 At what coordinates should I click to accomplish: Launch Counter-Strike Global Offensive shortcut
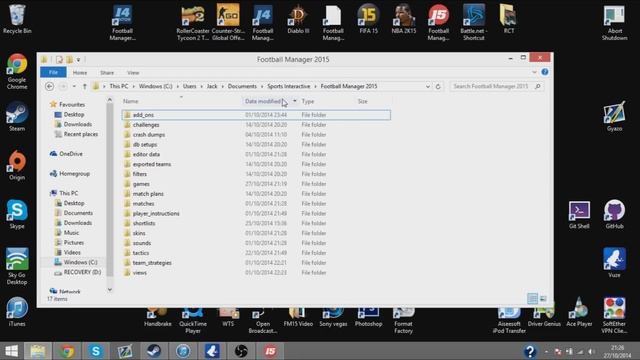pos(228,22)
